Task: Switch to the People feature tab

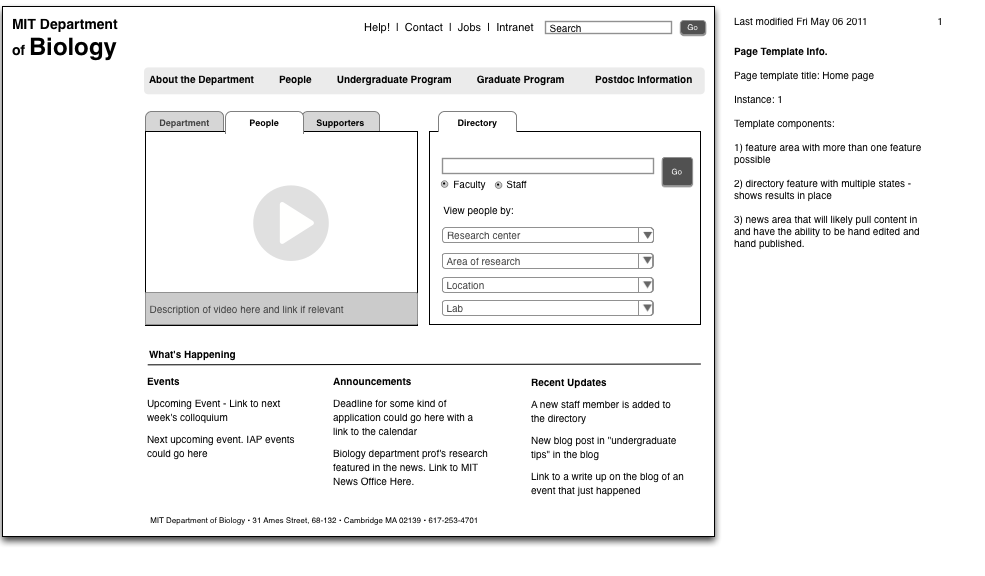Action: tap(264, 122)
